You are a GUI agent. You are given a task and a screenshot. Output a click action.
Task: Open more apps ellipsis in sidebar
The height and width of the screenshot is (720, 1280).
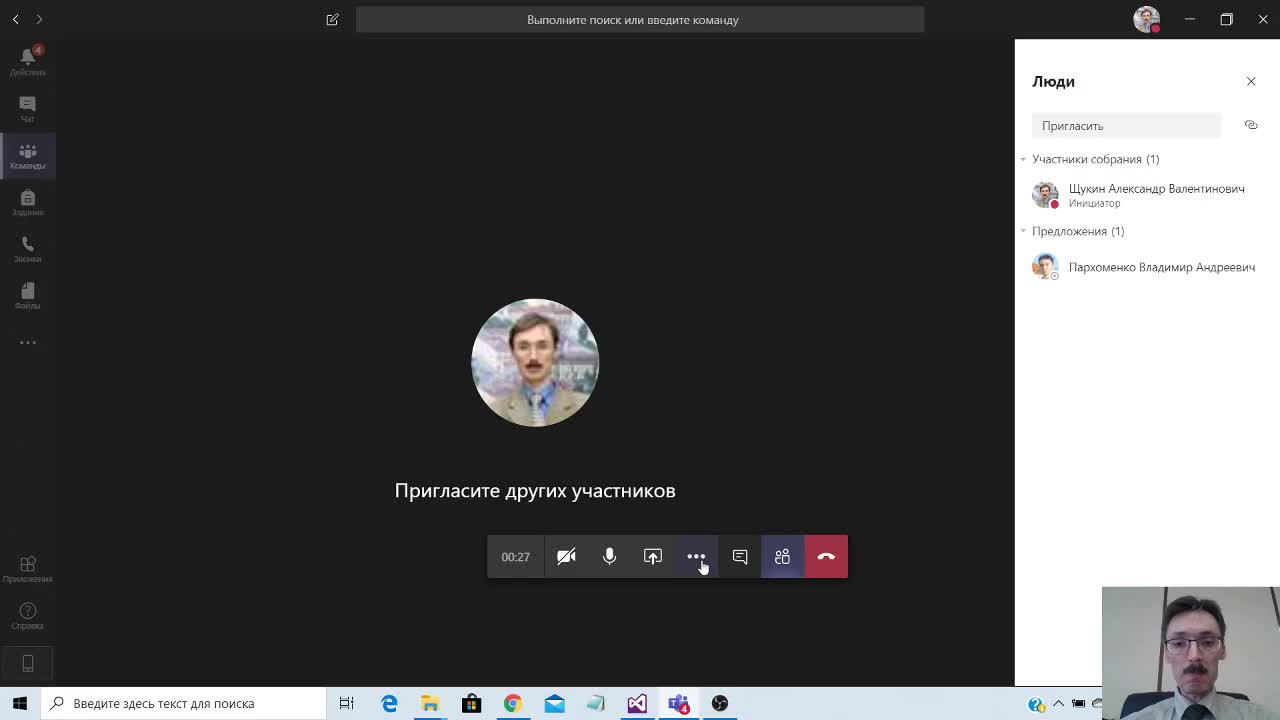coord(27,342)
